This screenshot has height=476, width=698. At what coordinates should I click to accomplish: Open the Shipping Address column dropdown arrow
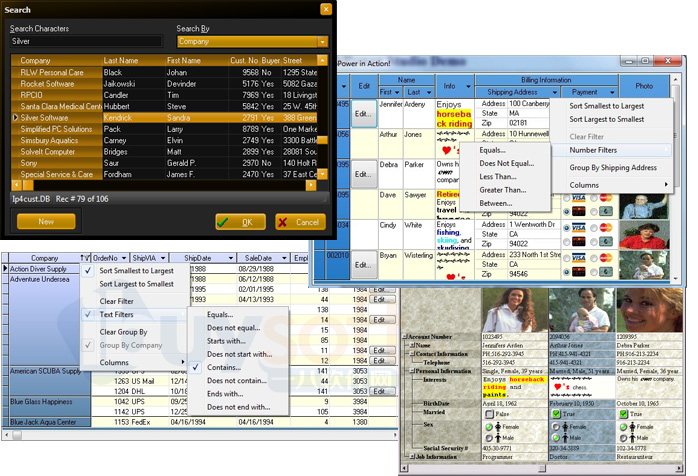tap(555, 92)
